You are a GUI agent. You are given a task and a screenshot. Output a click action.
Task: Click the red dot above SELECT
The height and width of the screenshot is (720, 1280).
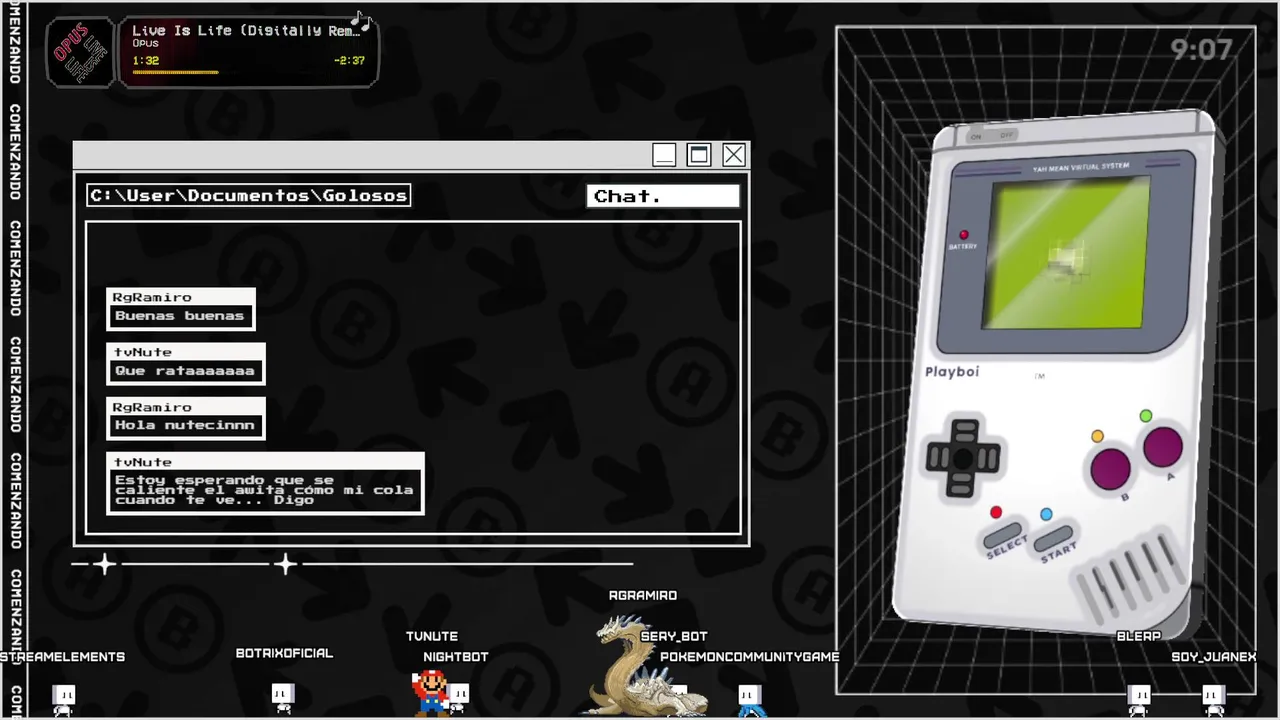(996, 513)
